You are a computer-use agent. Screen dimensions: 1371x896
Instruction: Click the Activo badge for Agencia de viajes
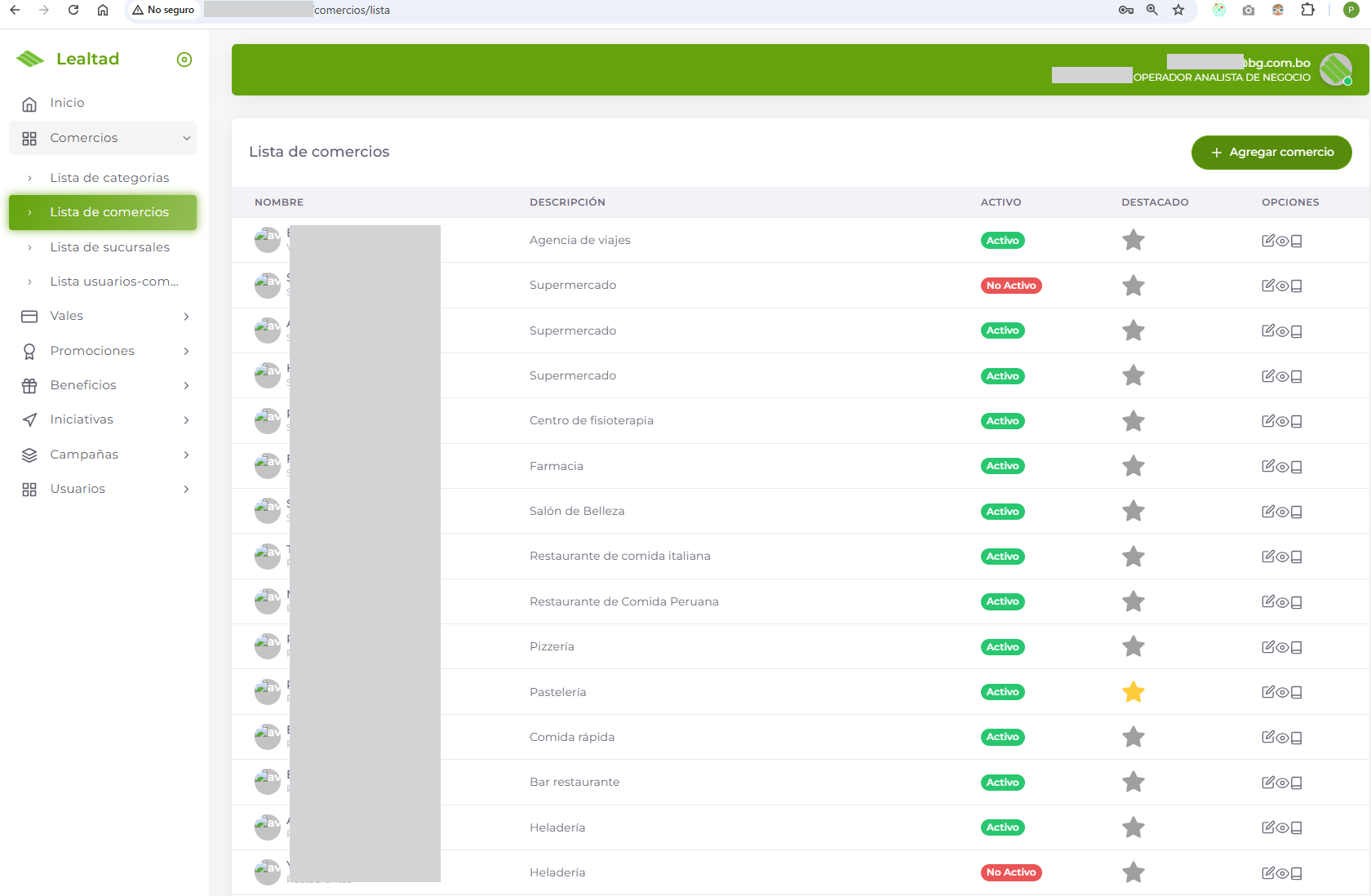tap(1002, 240)
